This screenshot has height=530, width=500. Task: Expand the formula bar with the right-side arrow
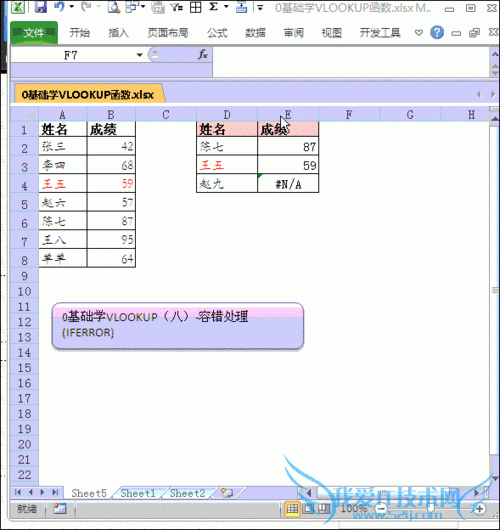pyautogui.click(x=494, y=54)
